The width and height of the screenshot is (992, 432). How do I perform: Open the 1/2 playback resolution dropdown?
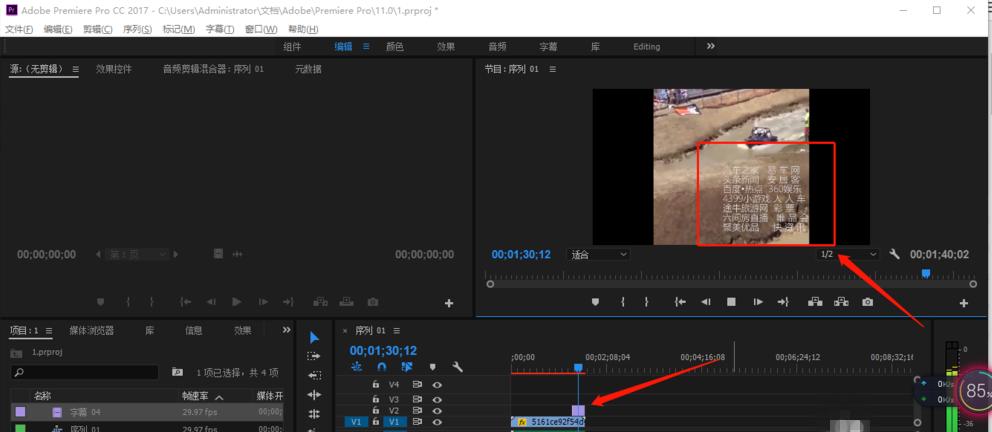(848, 255)
